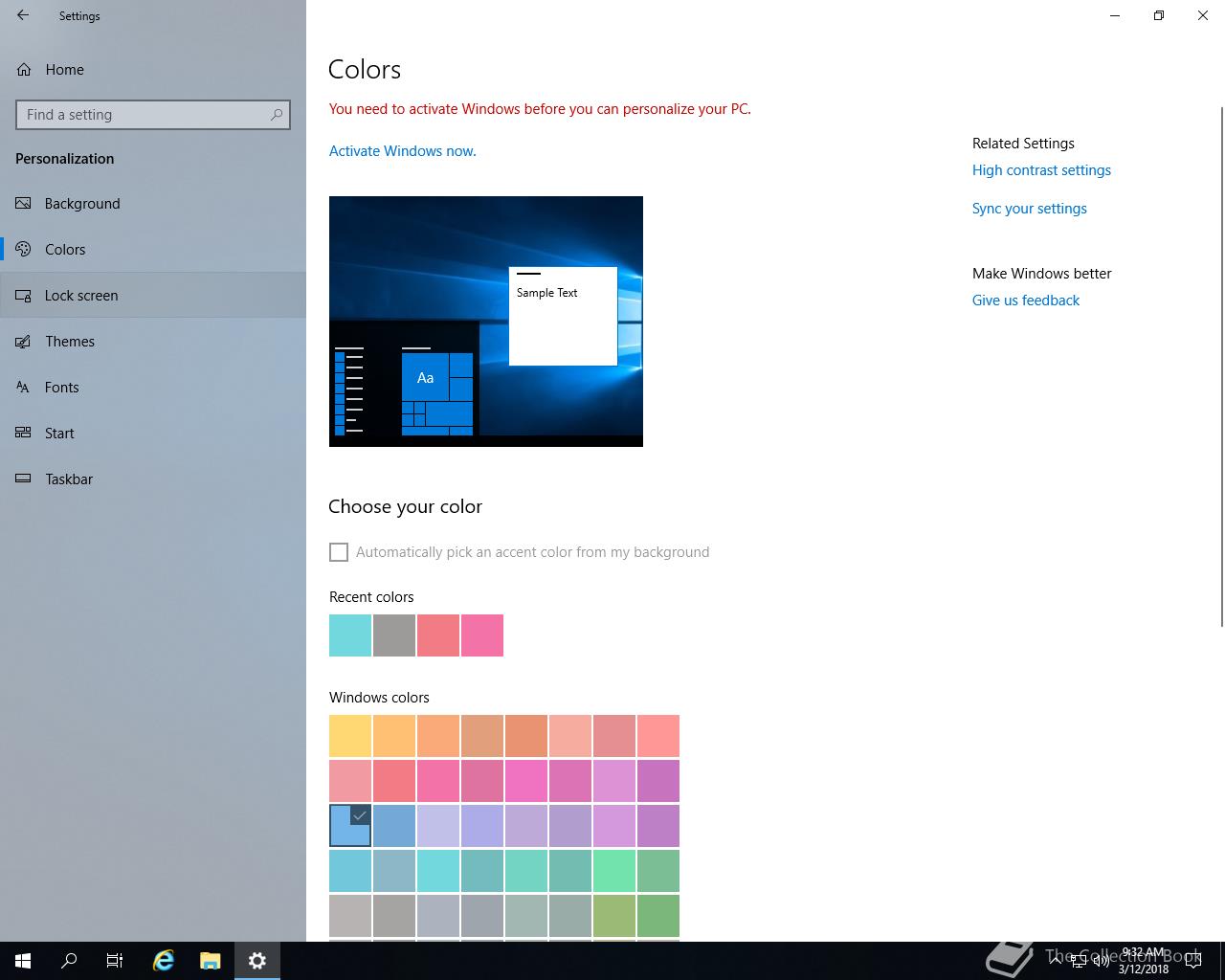Restore down the Settings window
This screenshot has width=1225, height=980.
click(1159, 15)
